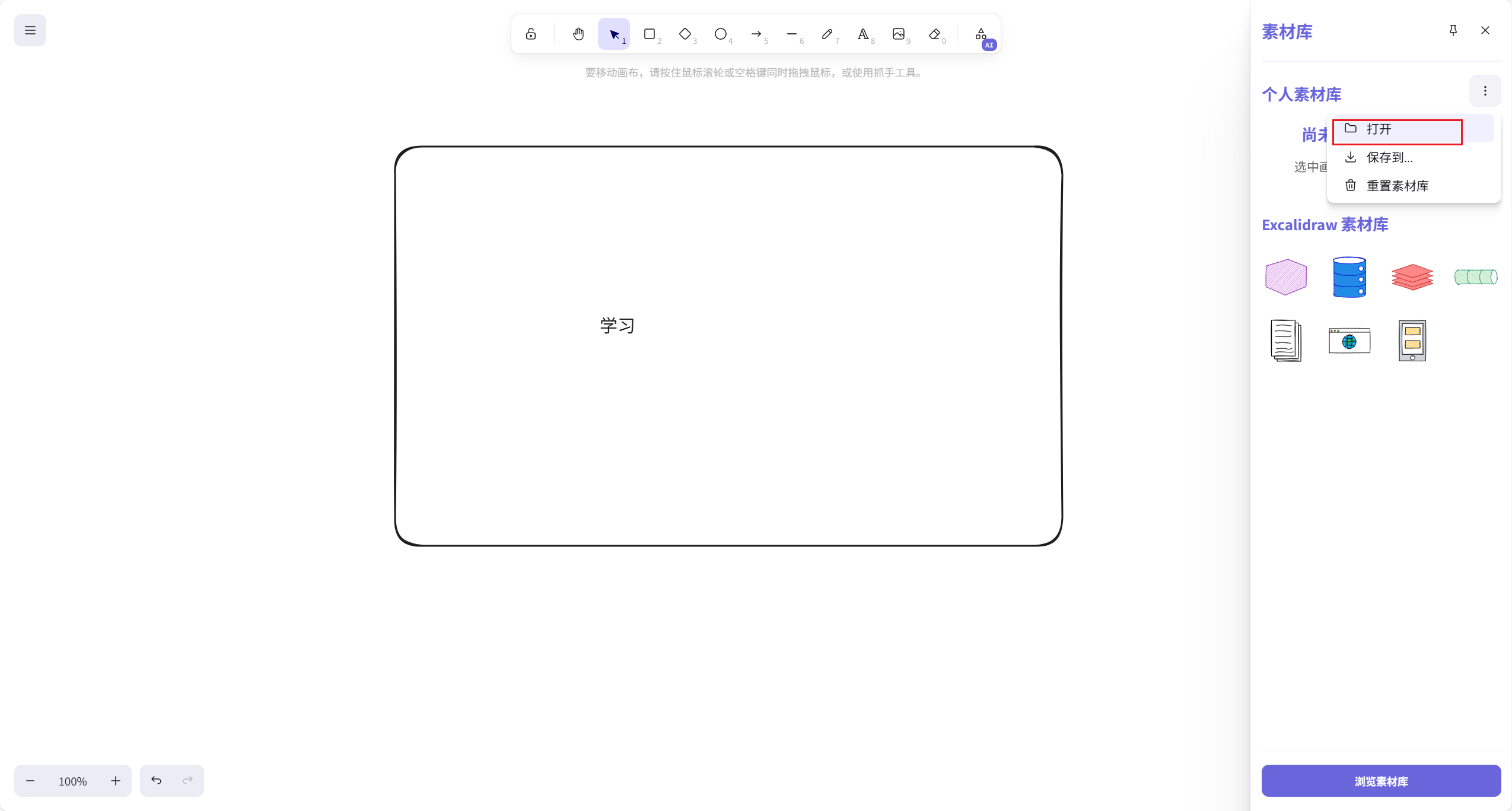Image resolution: width=1512 pixels, height=811 pixels.
Task: Choose the Arrow tool
Action: click(x=756, y=34)
